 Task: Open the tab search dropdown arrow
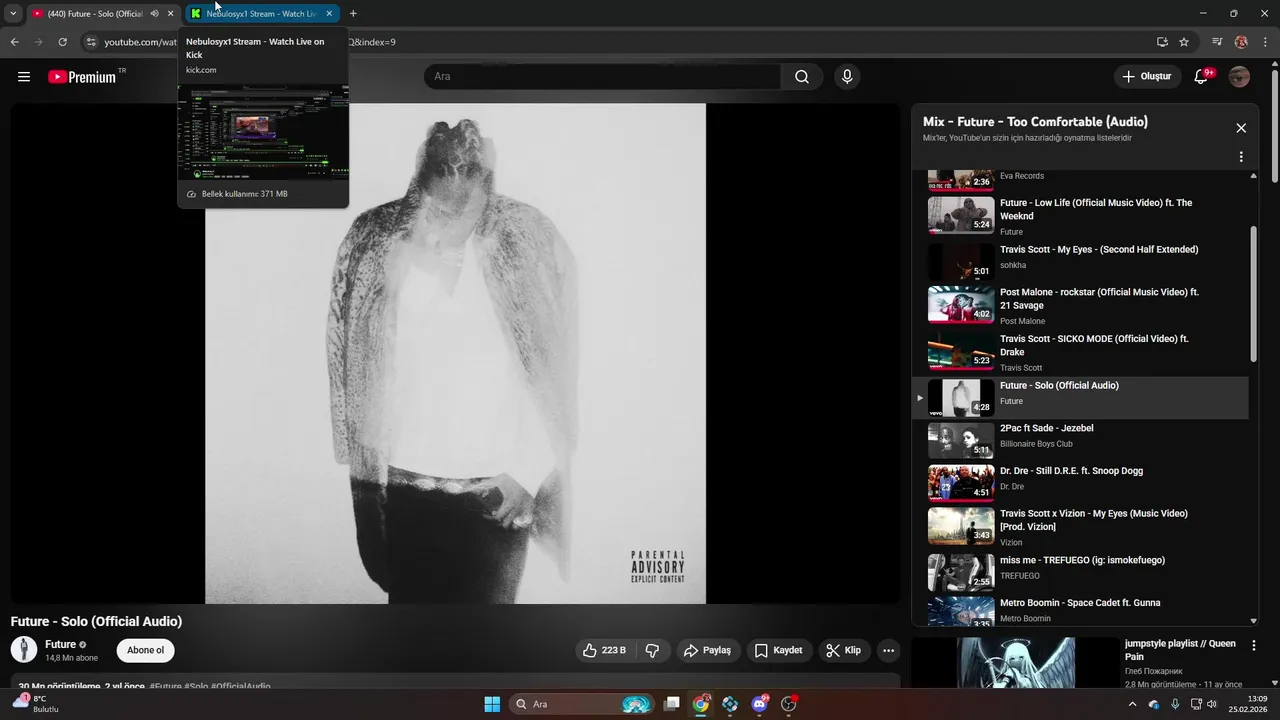click(13, 14)
